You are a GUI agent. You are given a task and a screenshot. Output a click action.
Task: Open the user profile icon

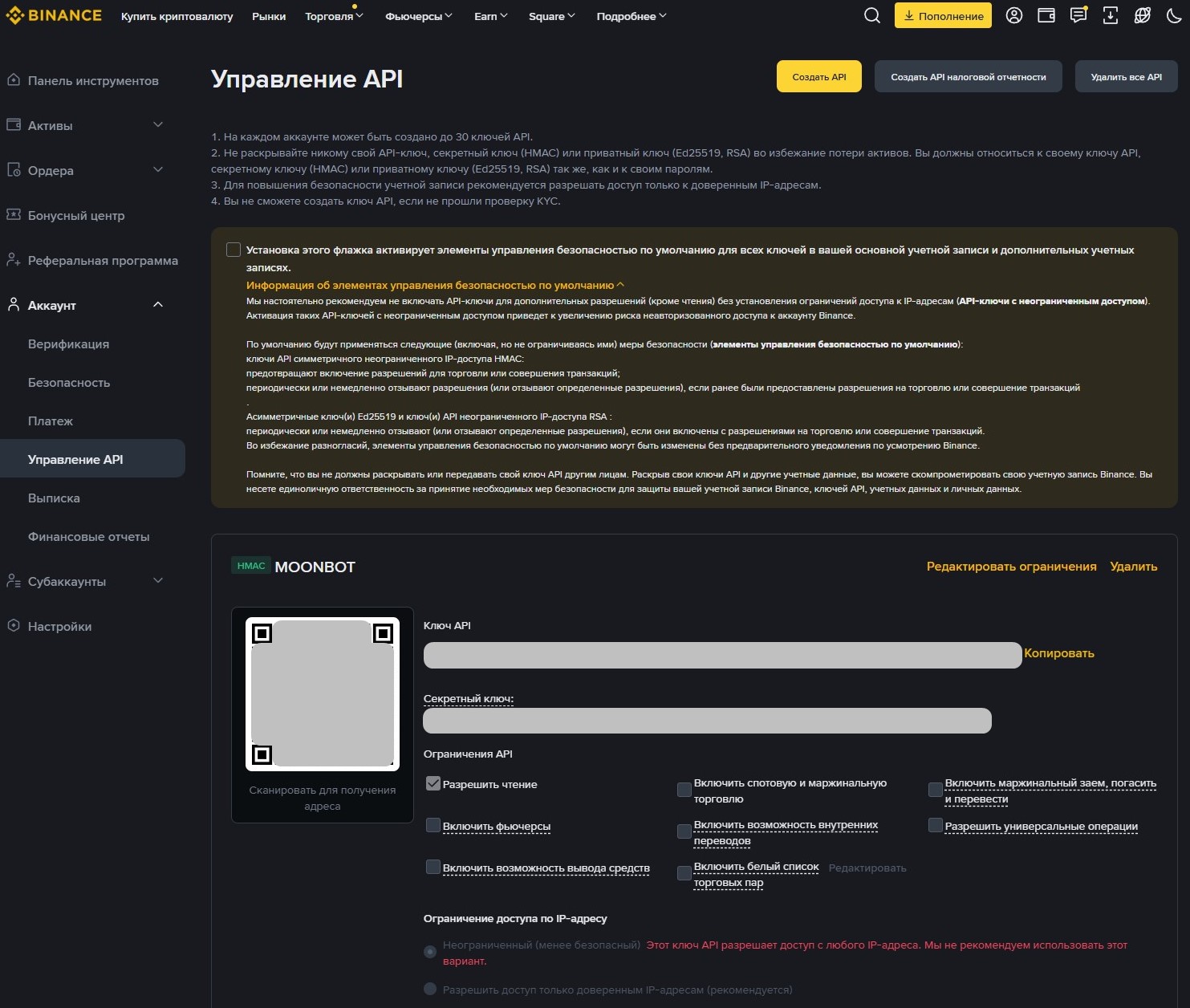click(1014, 16)
